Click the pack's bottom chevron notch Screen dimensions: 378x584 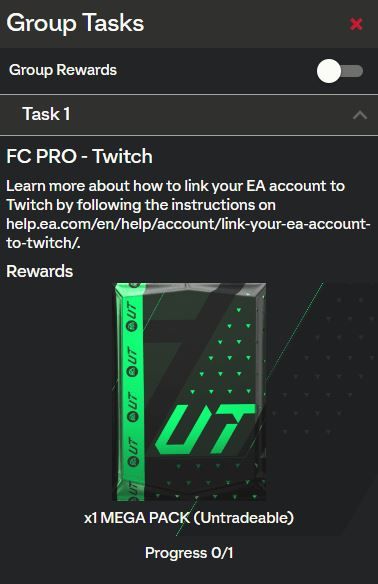click(197, 497)
